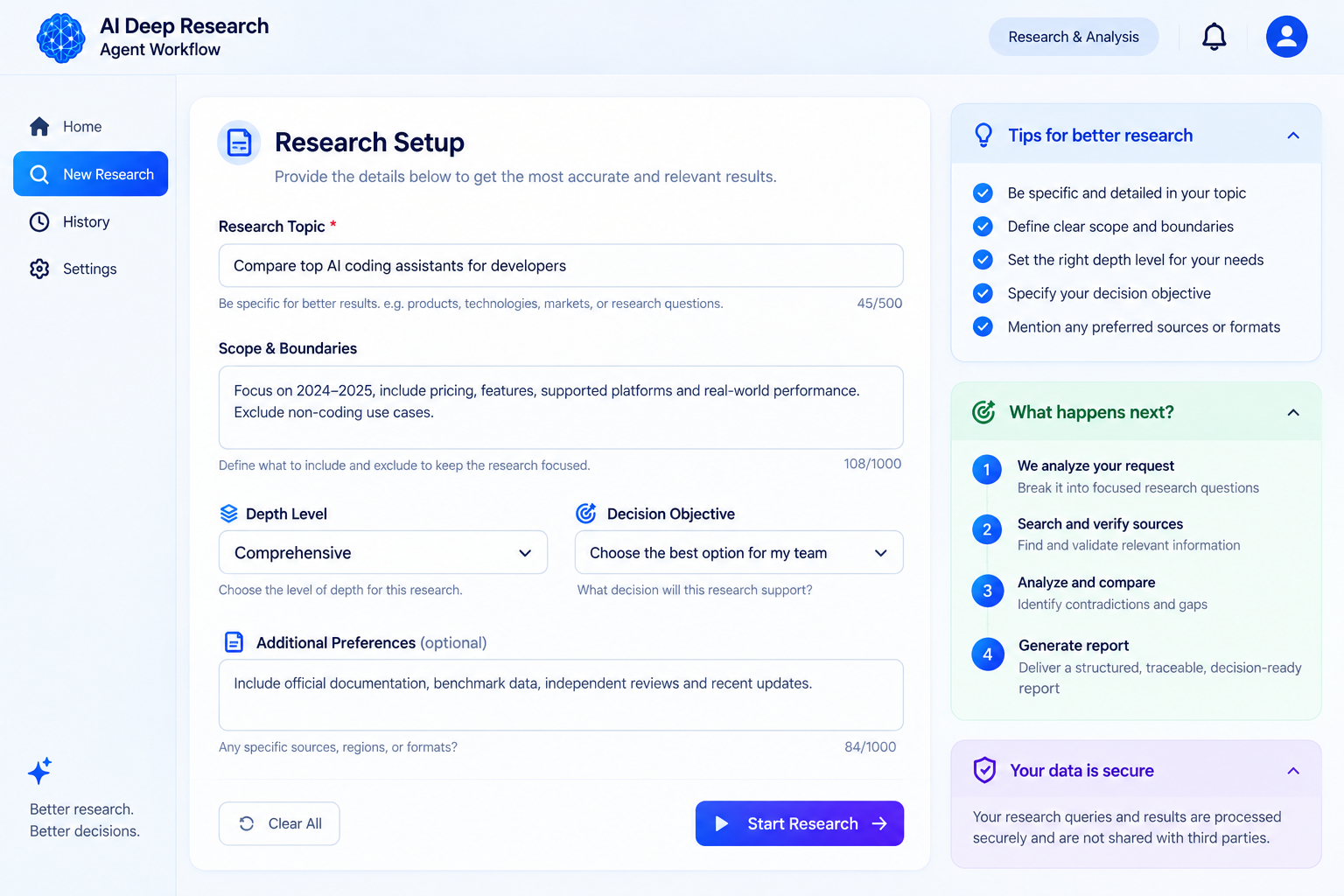Click step 1 circle We analyze your request
This screenshot has height=896, width=1344.
(x=987, y=470)
